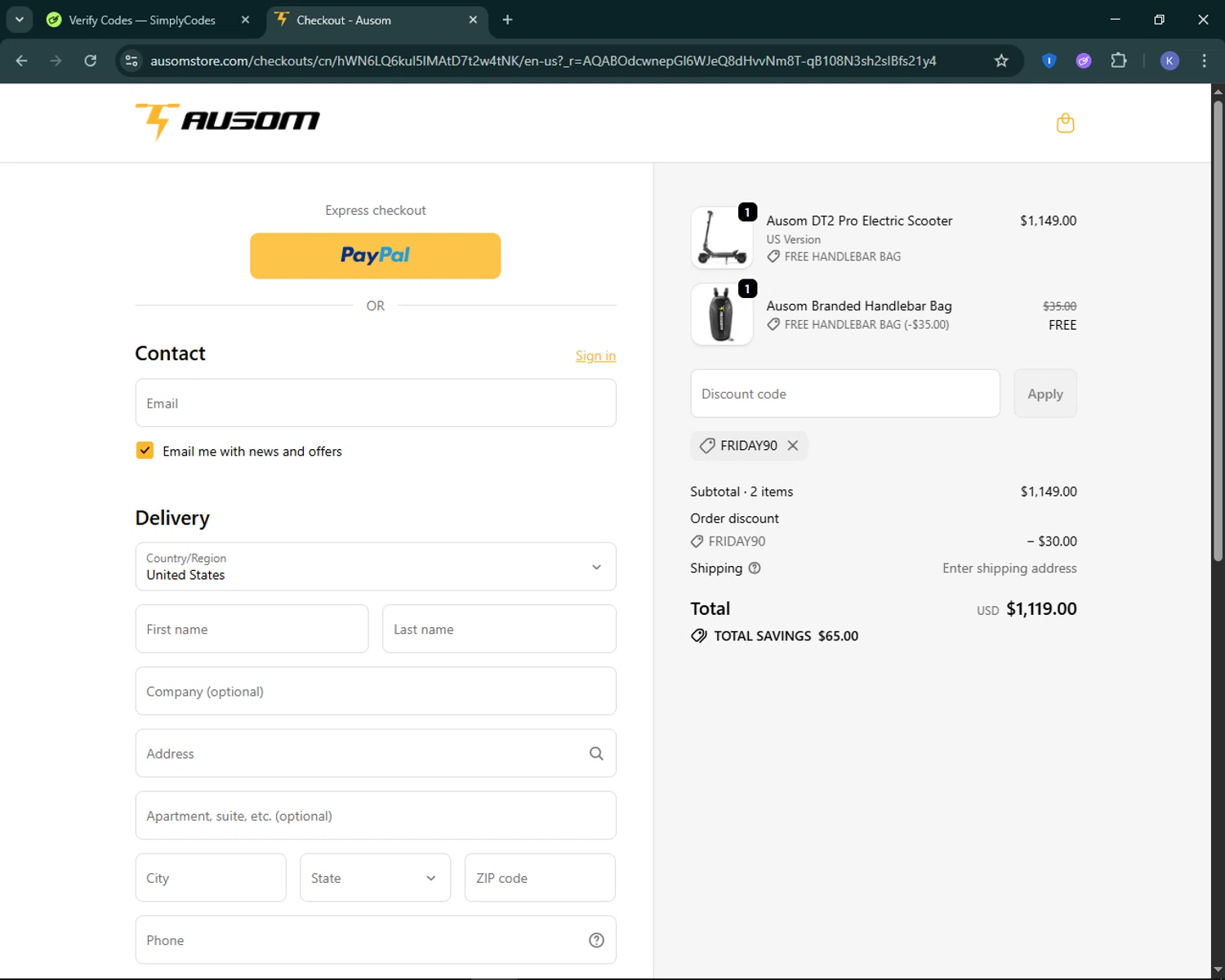The height and width of the screenshot is (980, 1225).
Task: Click the Shipping help question icon
Action: point(755,568)
